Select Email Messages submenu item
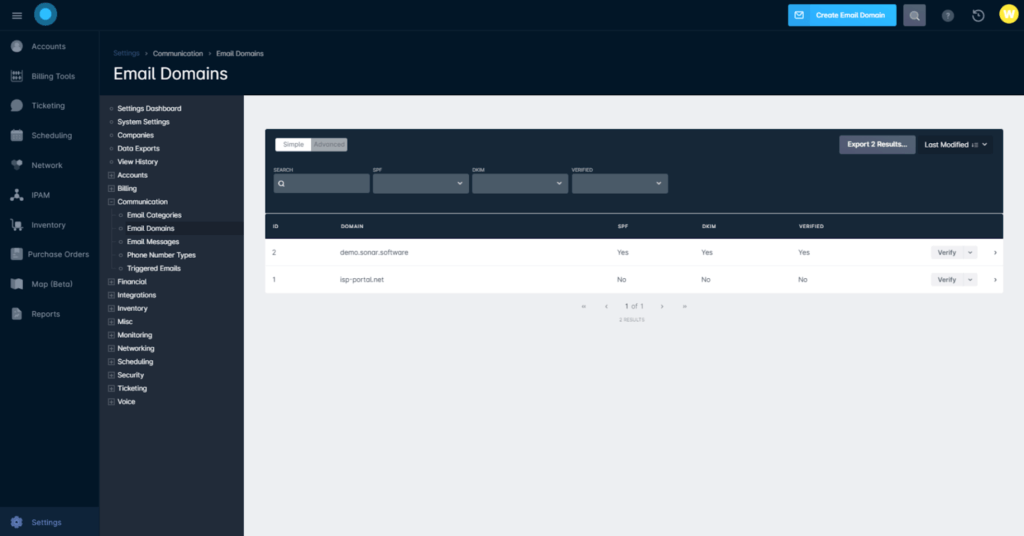 click(x=153, y=242)
